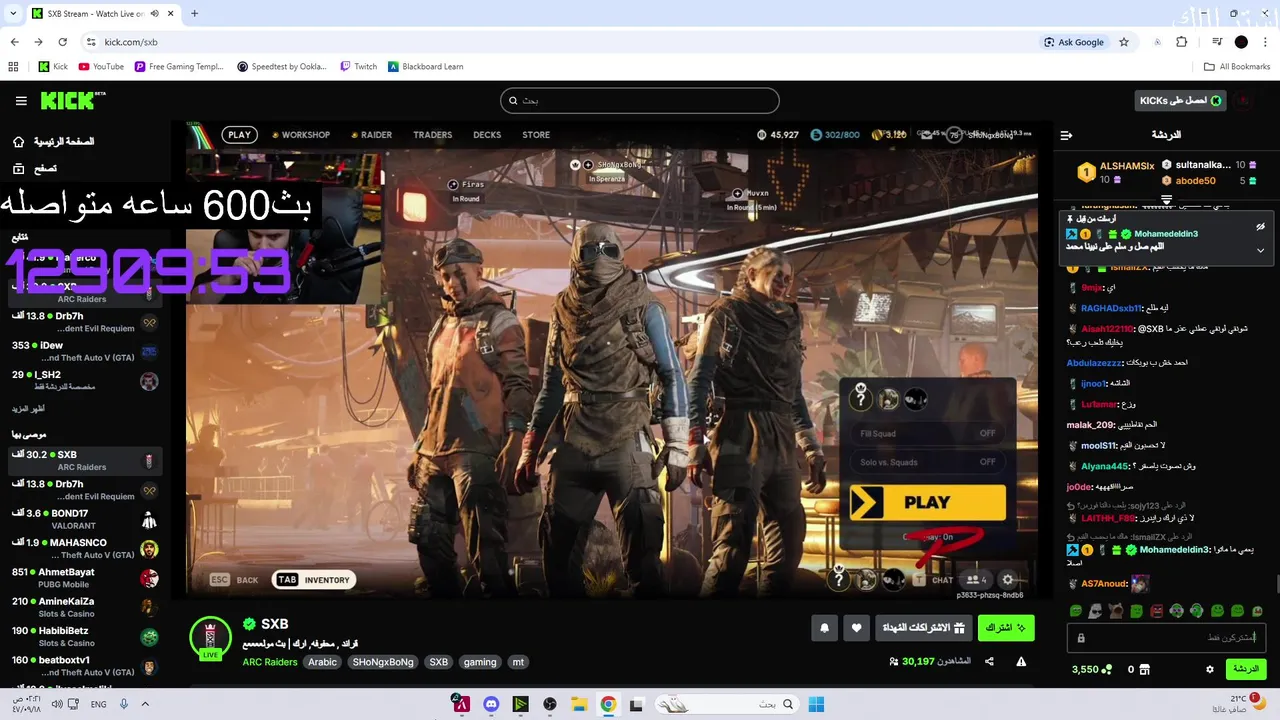The height and width of the screenshot is (720, 1280).
Task: Select the Arabic tag
Action: [322, 662]
